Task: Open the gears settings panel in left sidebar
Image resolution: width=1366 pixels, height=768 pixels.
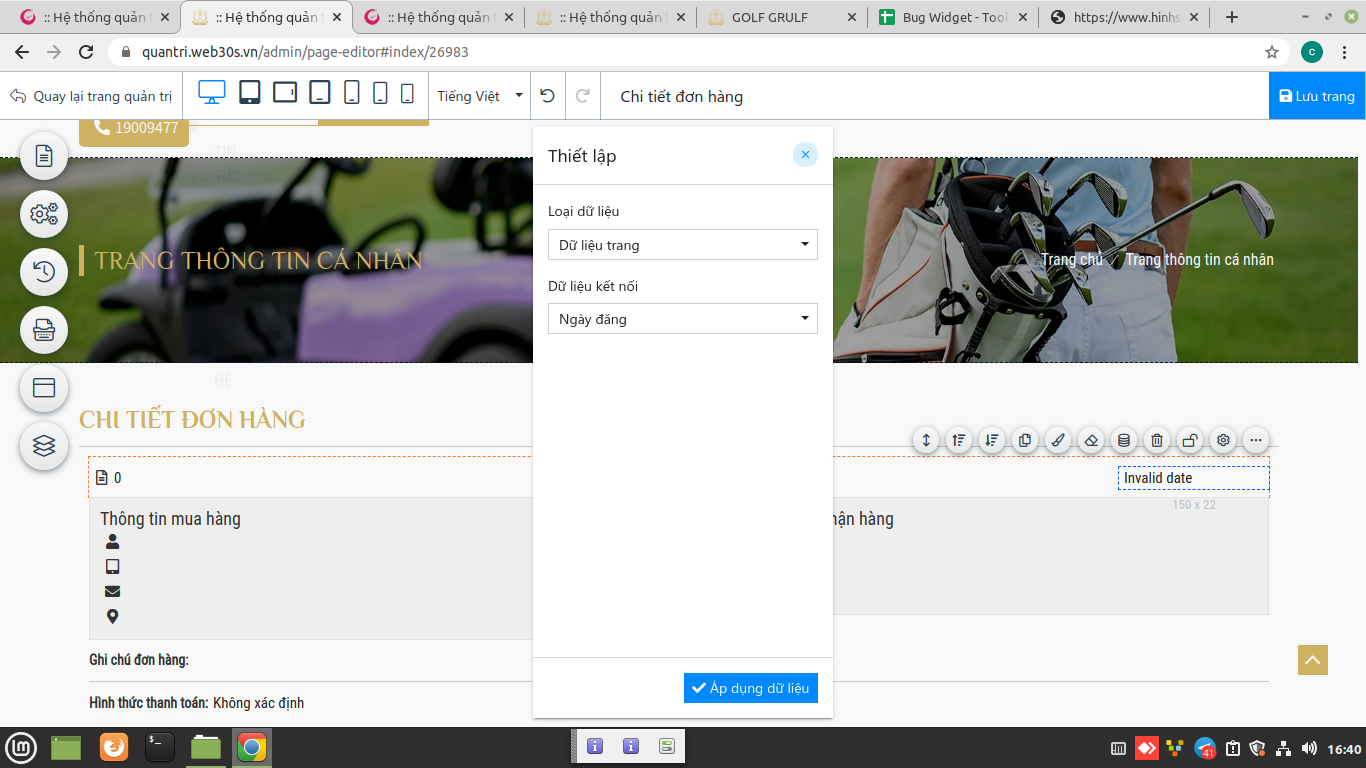Action: pyautogui.click(x=44, y=213)
